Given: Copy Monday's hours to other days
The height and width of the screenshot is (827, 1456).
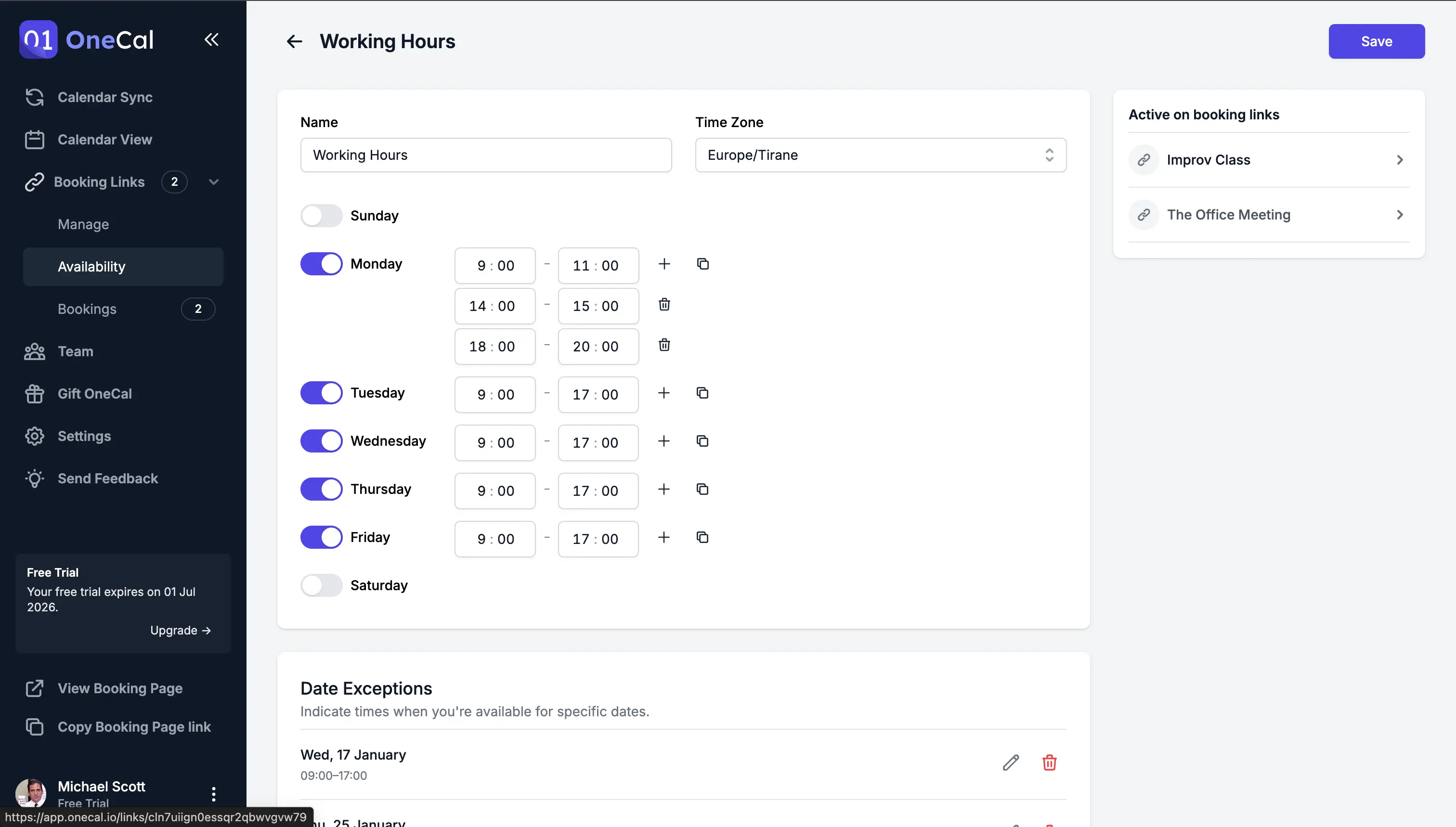Looking at the screenshot, I should (702, 263).
